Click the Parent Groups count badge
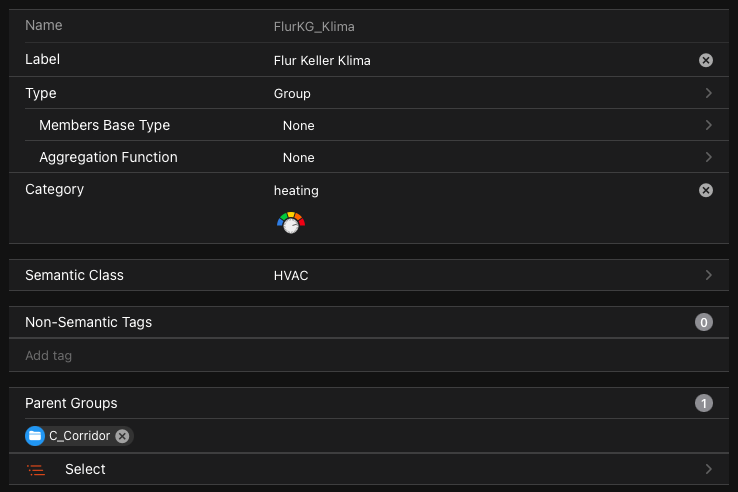738x492 pixels. [x=704, y=404]
